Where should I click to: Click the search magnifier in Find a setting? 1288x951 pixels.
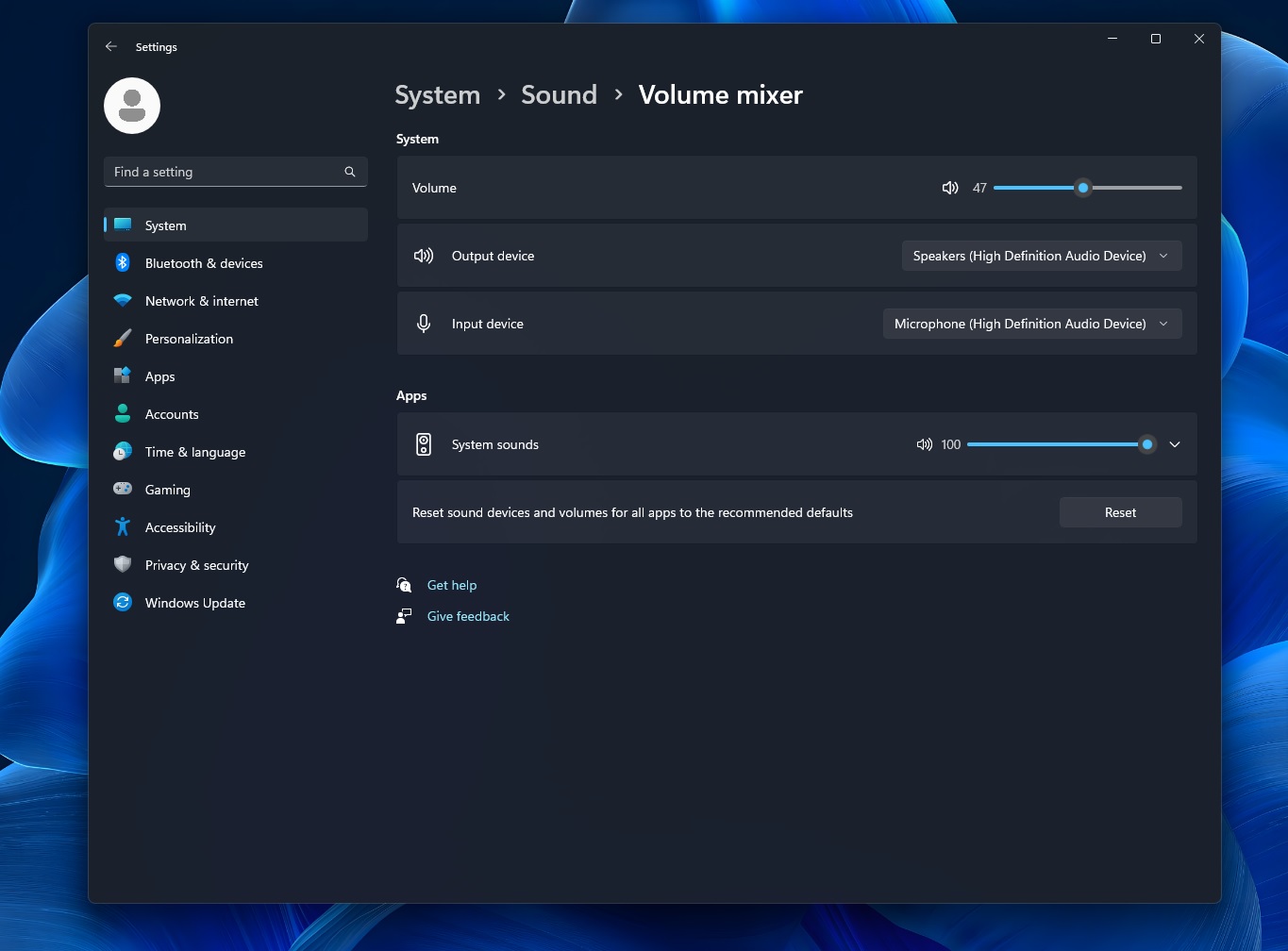coord(349,172)
